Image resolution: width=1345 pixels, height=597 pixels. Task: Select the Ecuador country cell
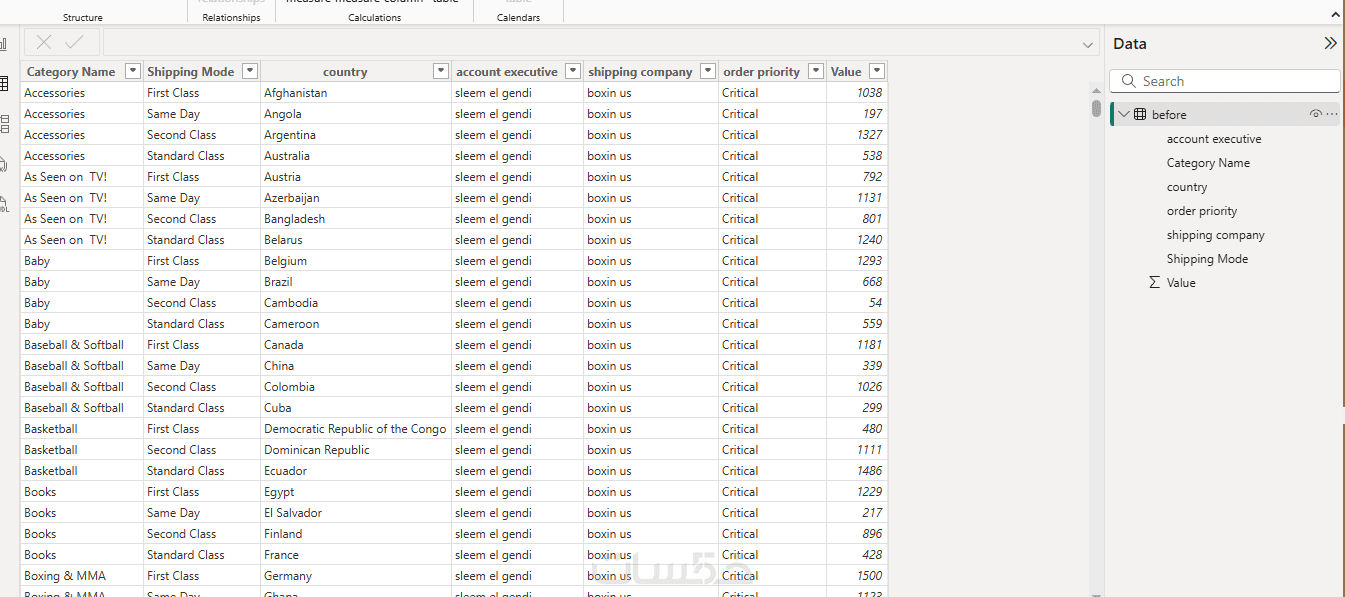pos(356,471)
